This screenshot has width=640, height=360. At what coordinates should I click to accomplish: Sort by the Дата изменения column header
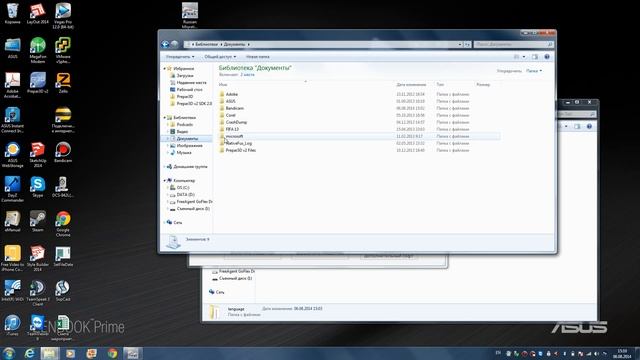(411, 84)
